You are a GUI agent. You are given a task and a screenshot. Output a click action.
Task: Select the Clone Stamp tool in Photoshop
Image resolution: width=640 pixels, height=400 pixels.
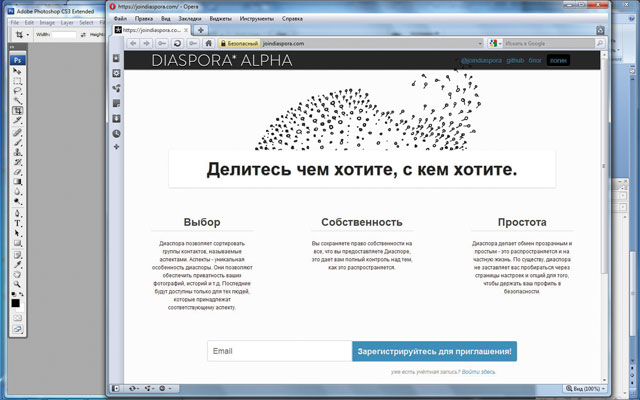click(x=17, y=152)
